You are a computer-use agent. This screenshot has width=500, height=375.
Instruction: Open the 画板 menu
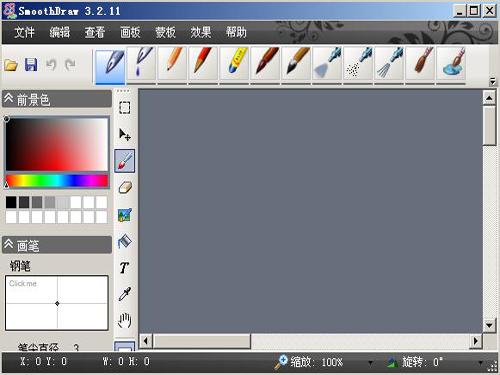pyautogui.click(x=130, y=32)
